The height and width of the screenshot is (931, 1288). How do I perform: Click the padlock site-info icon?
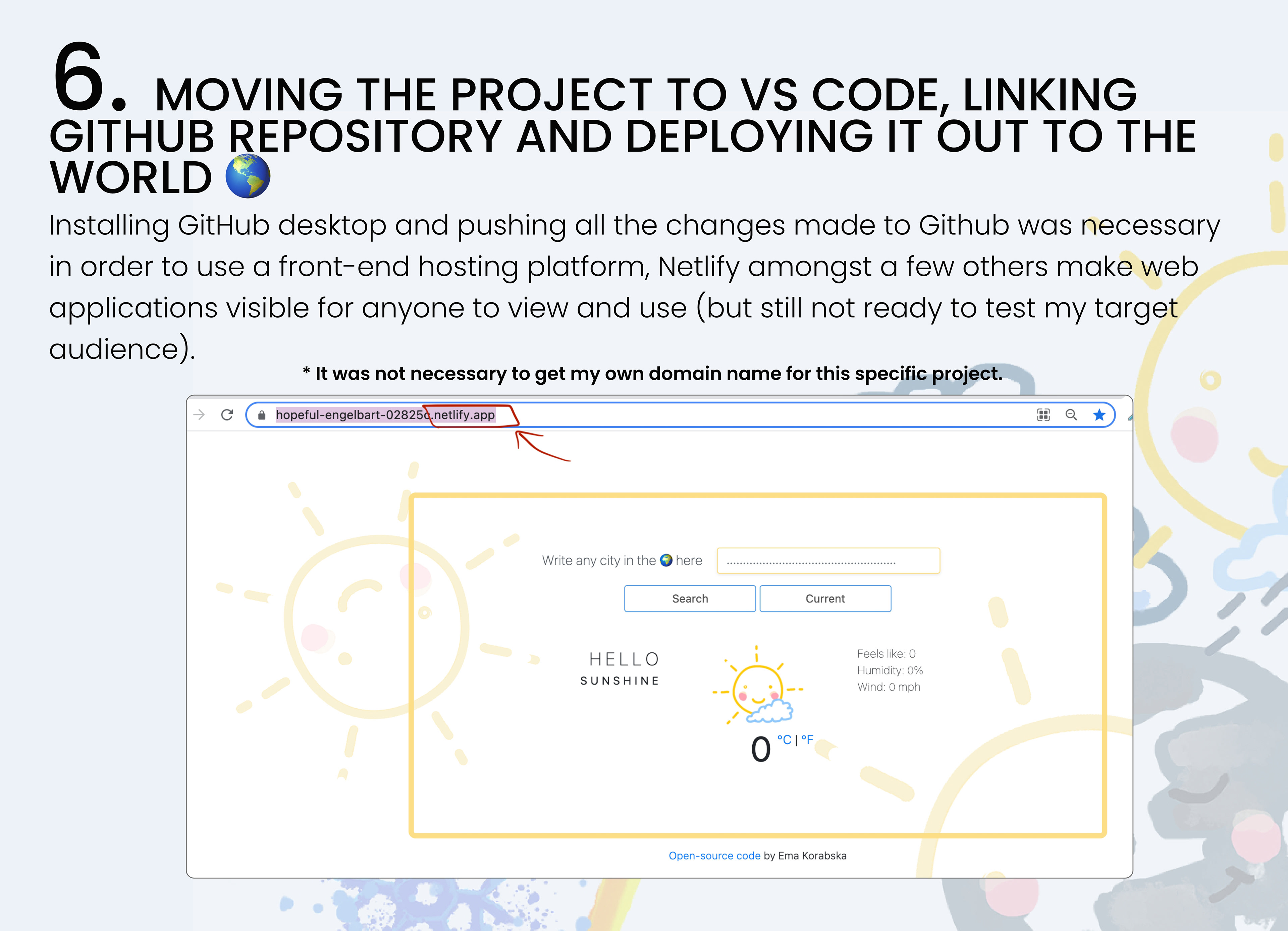tap(262, 415)
